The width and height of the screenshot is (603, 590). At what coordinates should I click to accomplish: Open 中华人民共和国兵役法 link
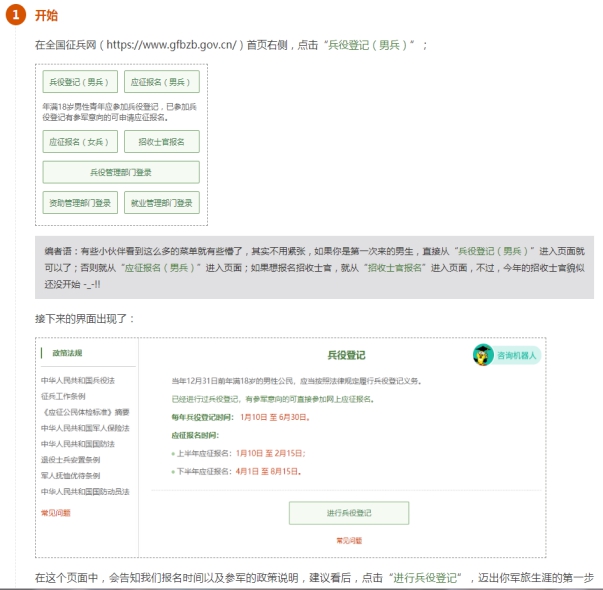click(78, 380)
